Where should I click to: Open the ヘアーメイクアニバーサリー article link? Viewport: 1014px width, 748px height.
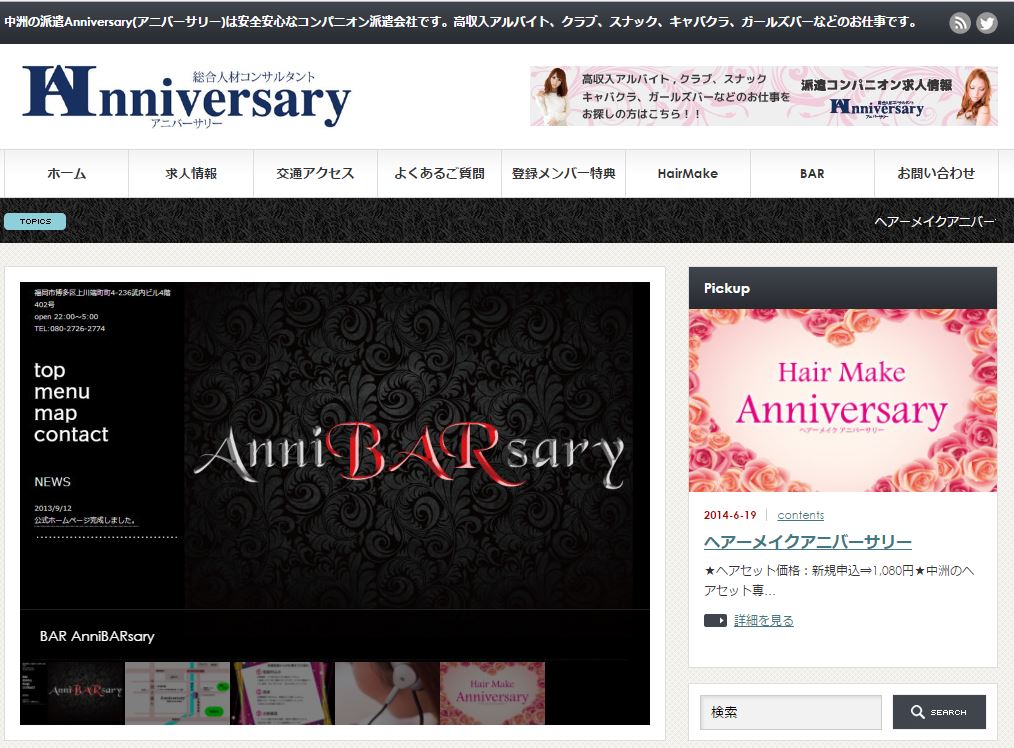806,541
